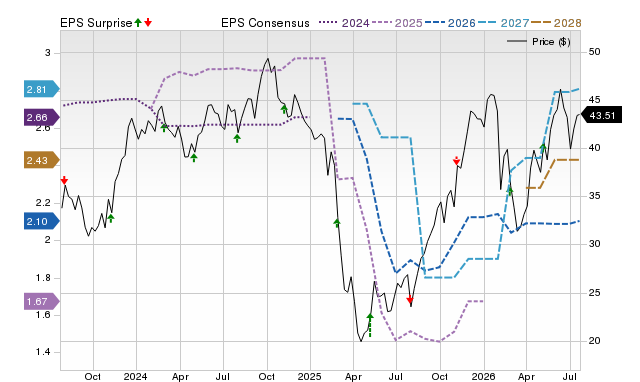Click the right axis price label 25
This screenshot has width=640, height=382.
click(595, 293)
